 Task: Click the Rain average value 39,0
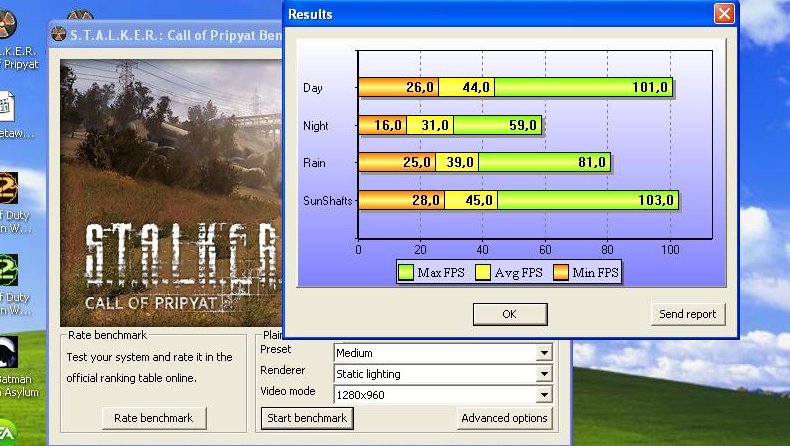coord(459,162)
